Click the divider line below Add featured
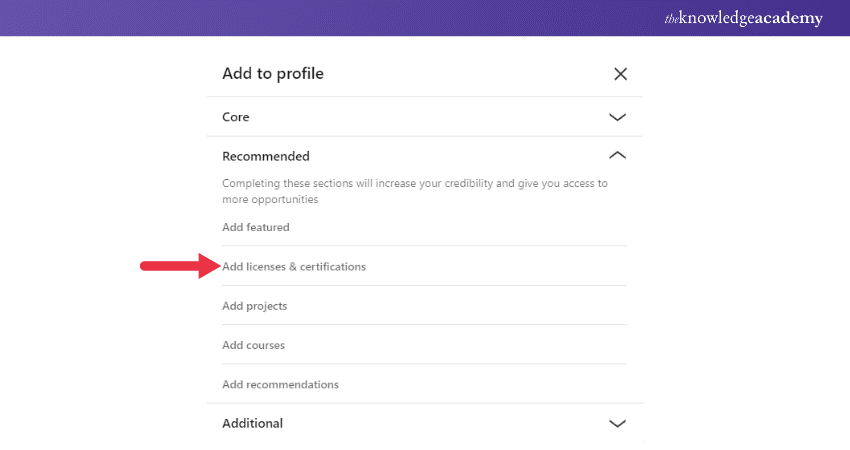This screenshot has width=850, height=450. tap(424, 246)
